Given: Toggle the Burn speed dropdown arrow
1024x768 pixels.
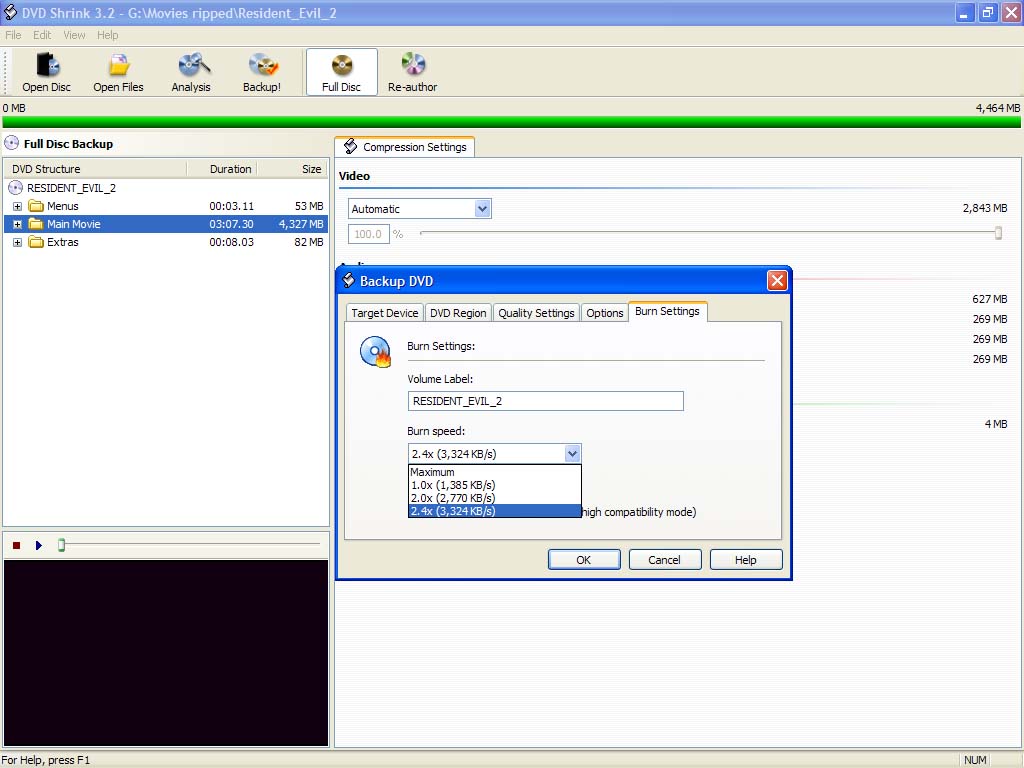Looking at the screenshot, I should click(x=572, y=454).
